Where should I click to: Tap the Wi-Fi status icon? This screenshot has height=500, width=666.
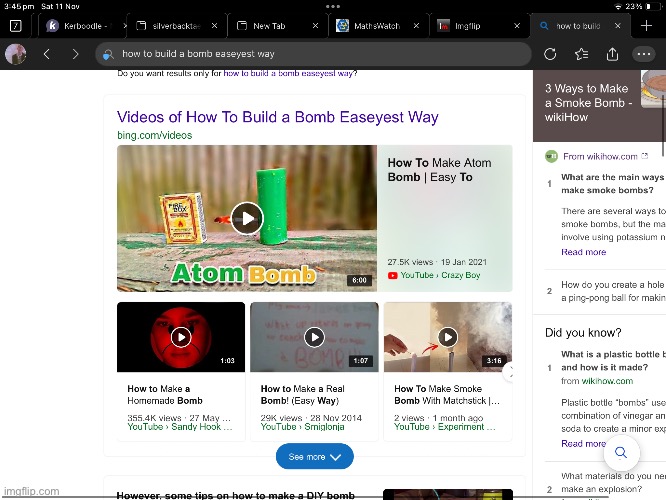tap(618, 6)
